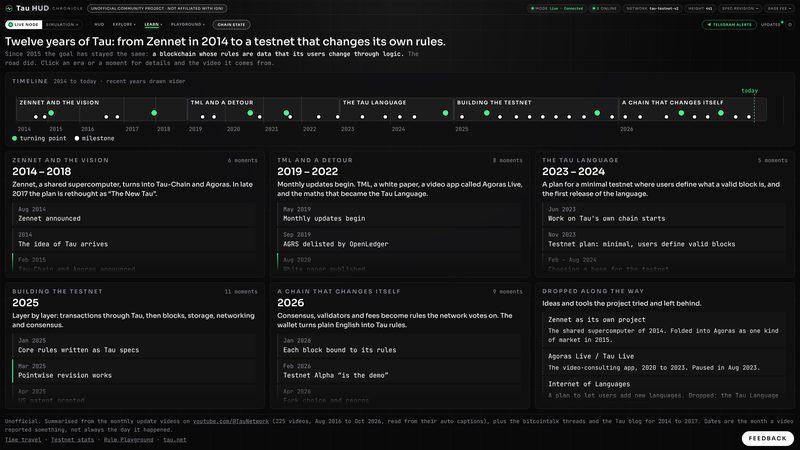This screenshot has width=800, height=450.
Task: Open the Pointwise revision works moment
Action: coord(134,371)
